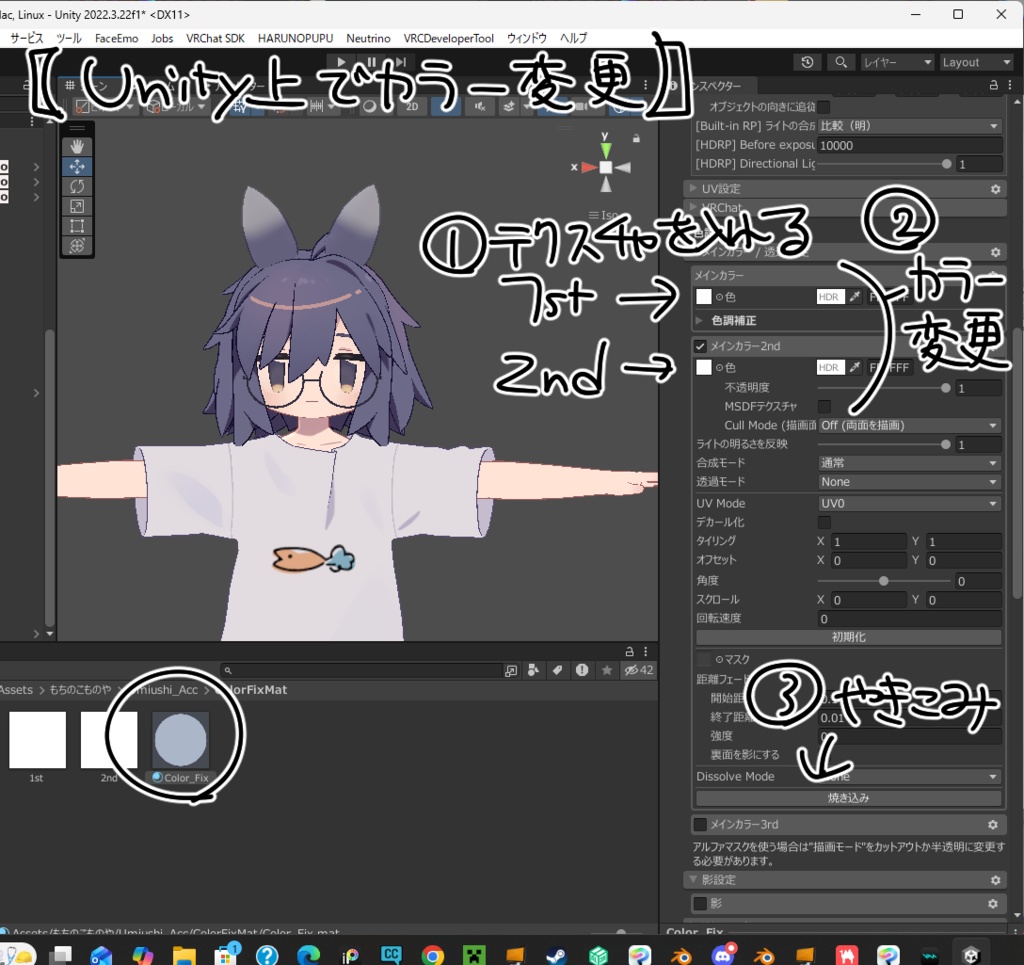The image size is (1024, 965).
Task: Select the Rect tool
Action: (77, 226)
